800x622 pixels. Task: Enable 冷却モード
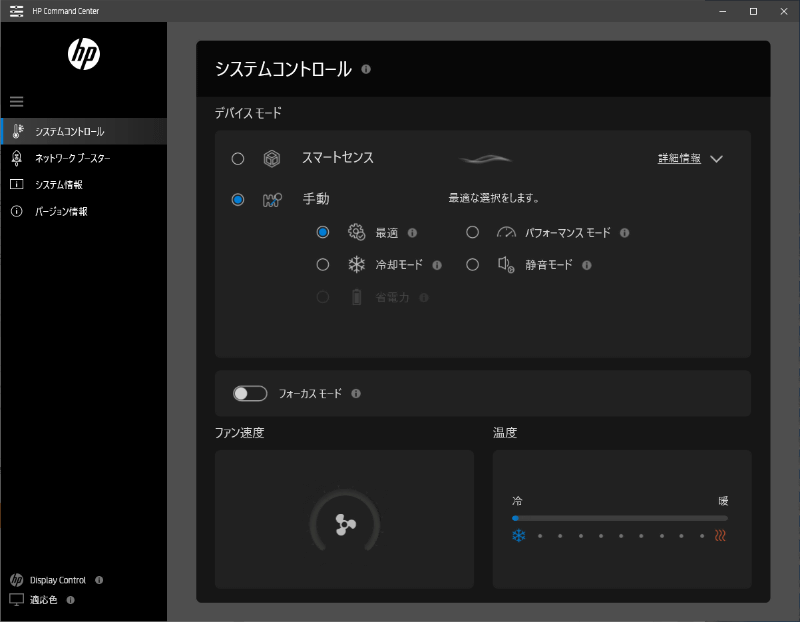323,265
